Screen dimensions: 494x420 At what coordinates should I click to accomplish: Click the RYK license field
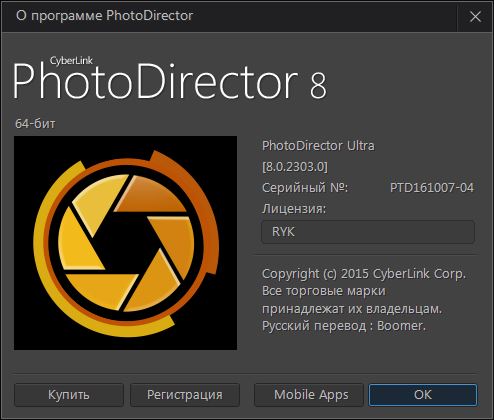point(368,232)
